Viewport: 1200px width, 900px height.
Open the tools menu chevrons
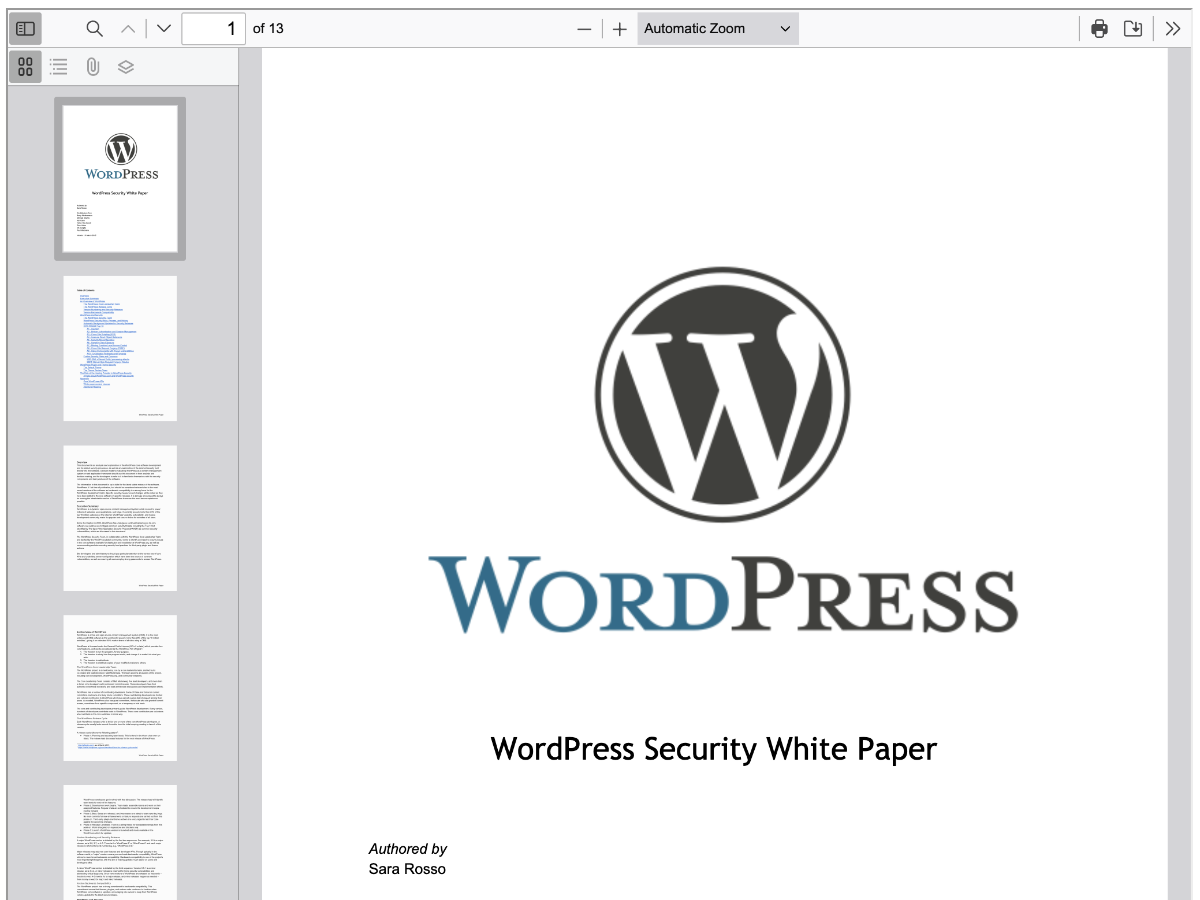tap(1173, 29)
